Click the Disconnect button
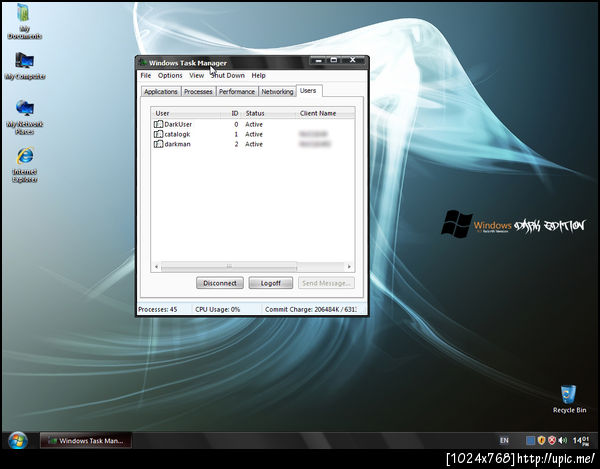Screen dimensions: 600x469 (x=220, y=283)
